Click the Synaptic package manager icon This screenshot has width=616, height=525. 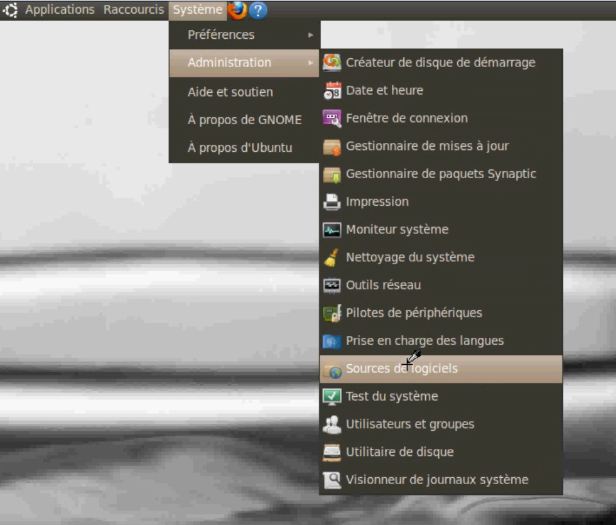tap(332, 174)
